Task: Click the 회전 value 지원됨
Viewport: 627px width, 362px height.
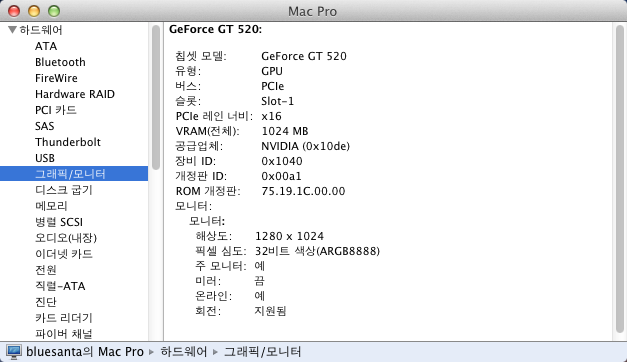Action: click(271, 311)
